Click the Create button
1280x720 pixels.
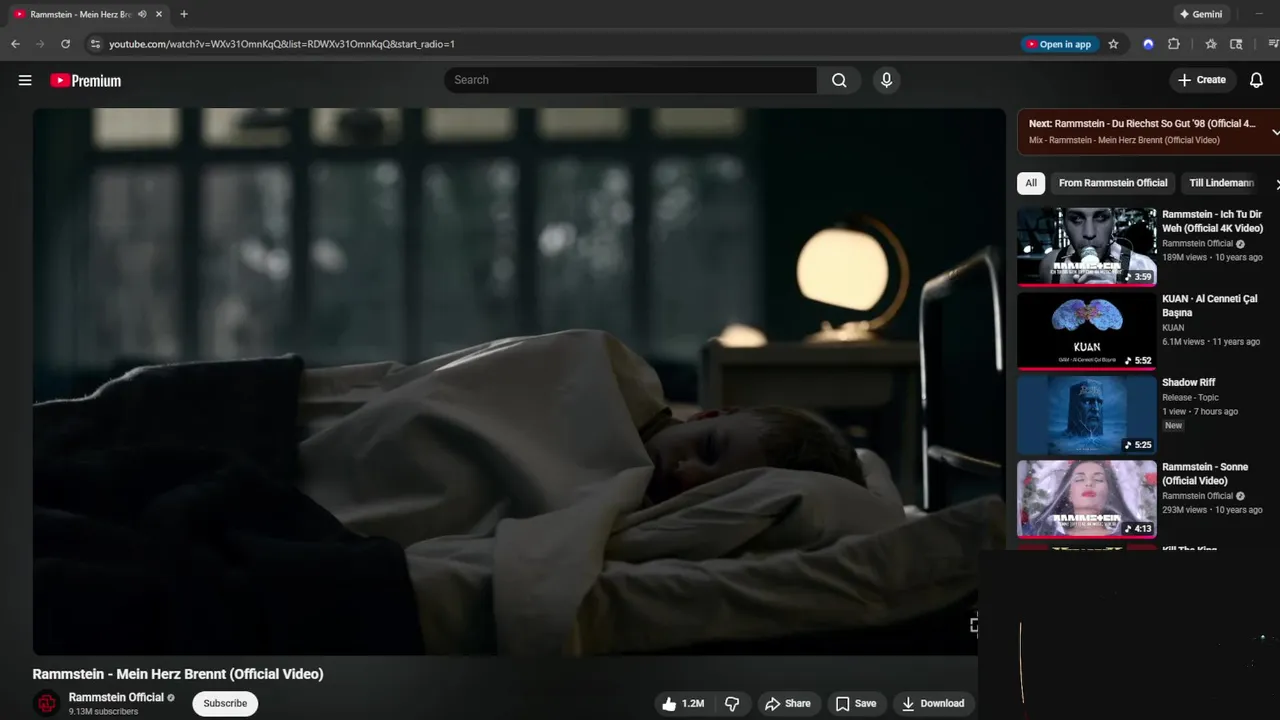1202,80
